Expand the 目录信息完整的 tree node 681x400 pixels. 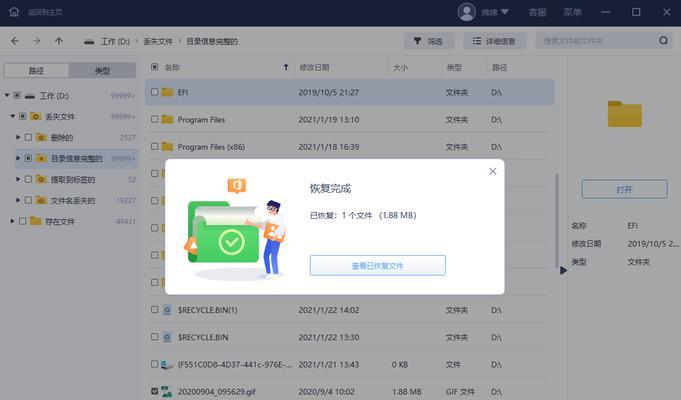click(x=18, y=158)
